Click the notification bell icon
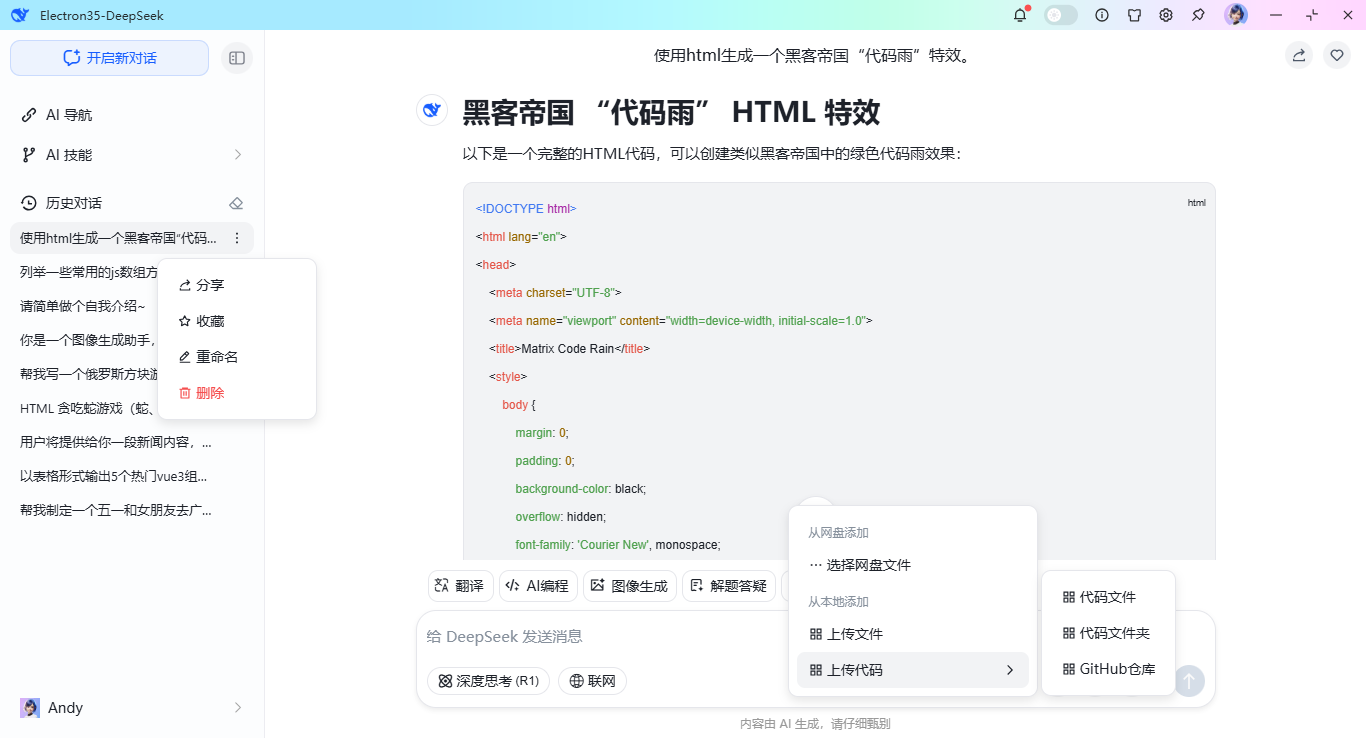Screen dimensions: 1366x738 (x=1018, y=15)
